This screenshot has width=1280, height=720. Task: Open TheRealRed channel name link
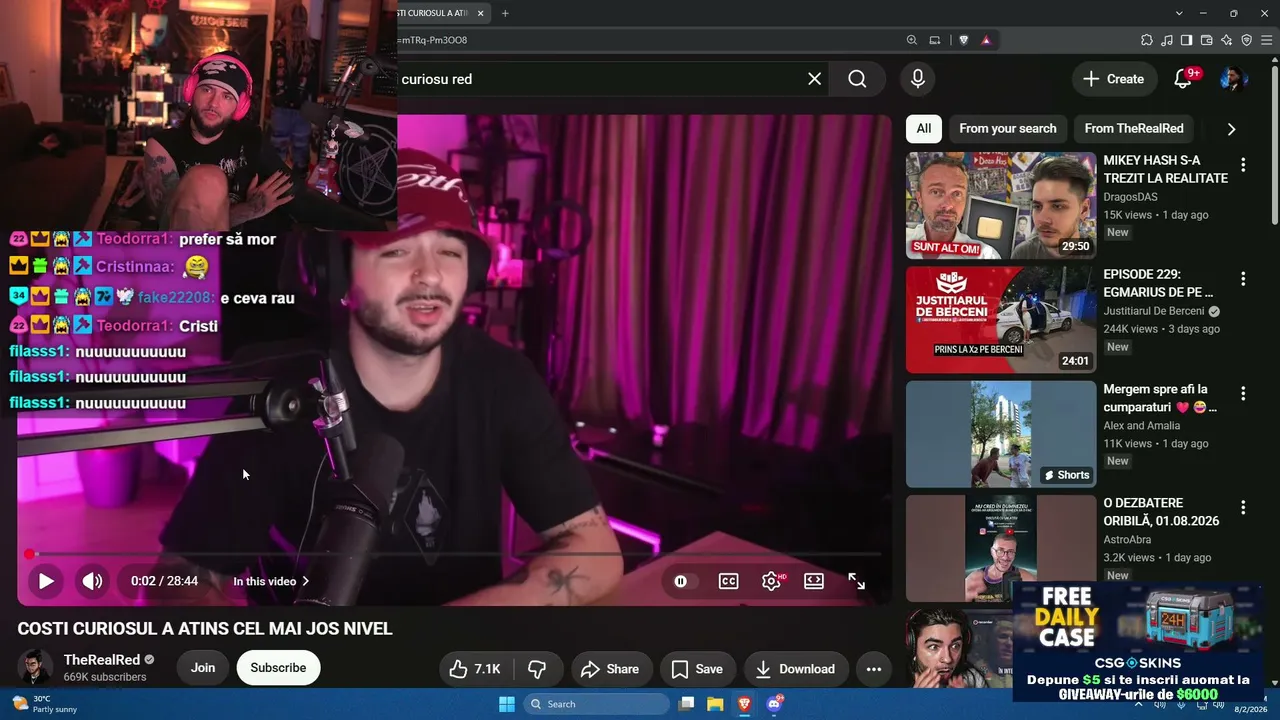102,660
